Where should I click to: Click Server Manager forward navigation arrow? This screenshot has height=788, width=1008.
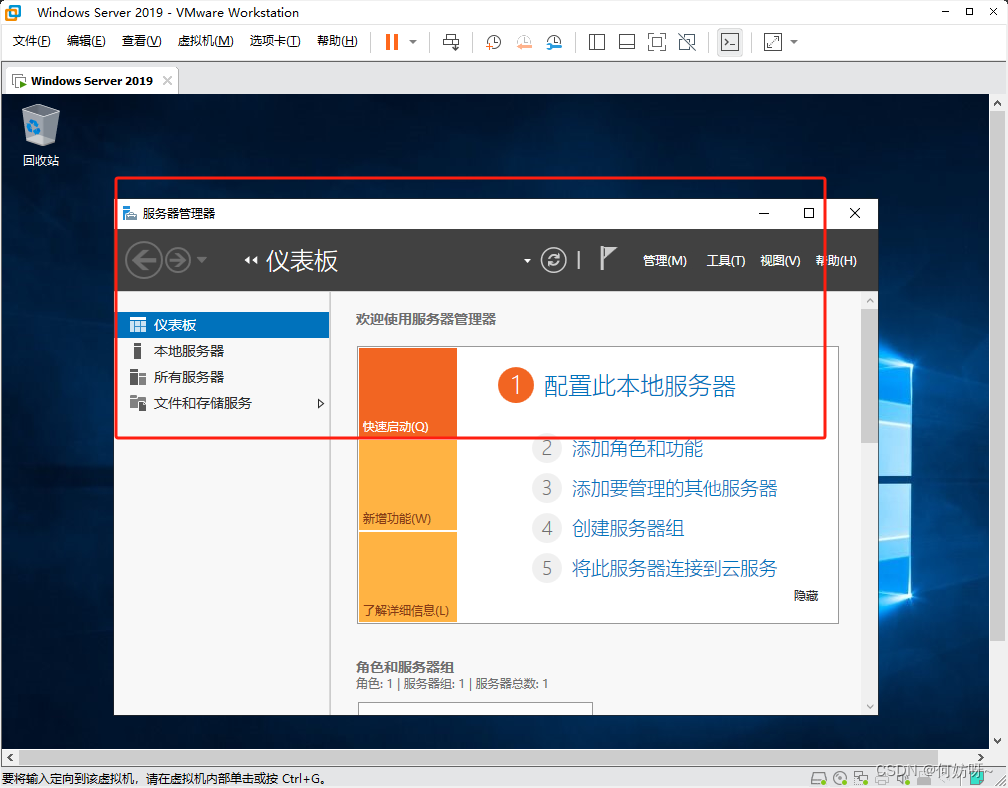coord(177,260)
